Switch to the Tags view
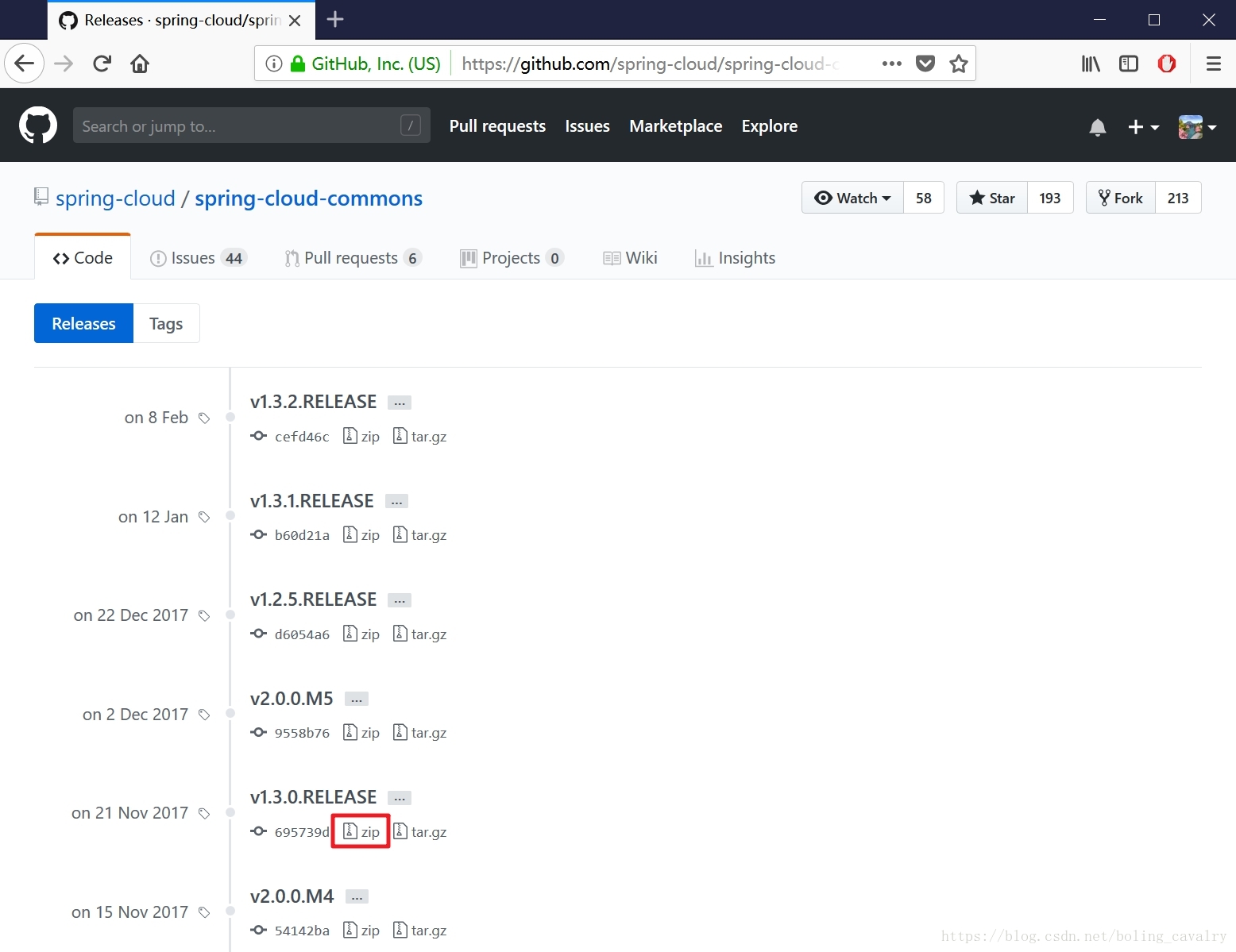 166,323
